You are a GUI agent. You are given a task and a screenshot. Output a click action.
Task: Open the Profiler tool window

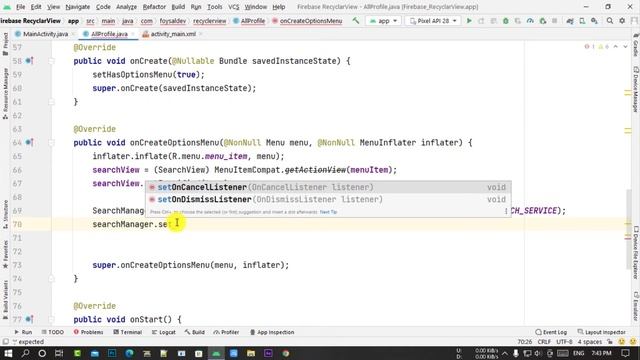coord(226,332)
